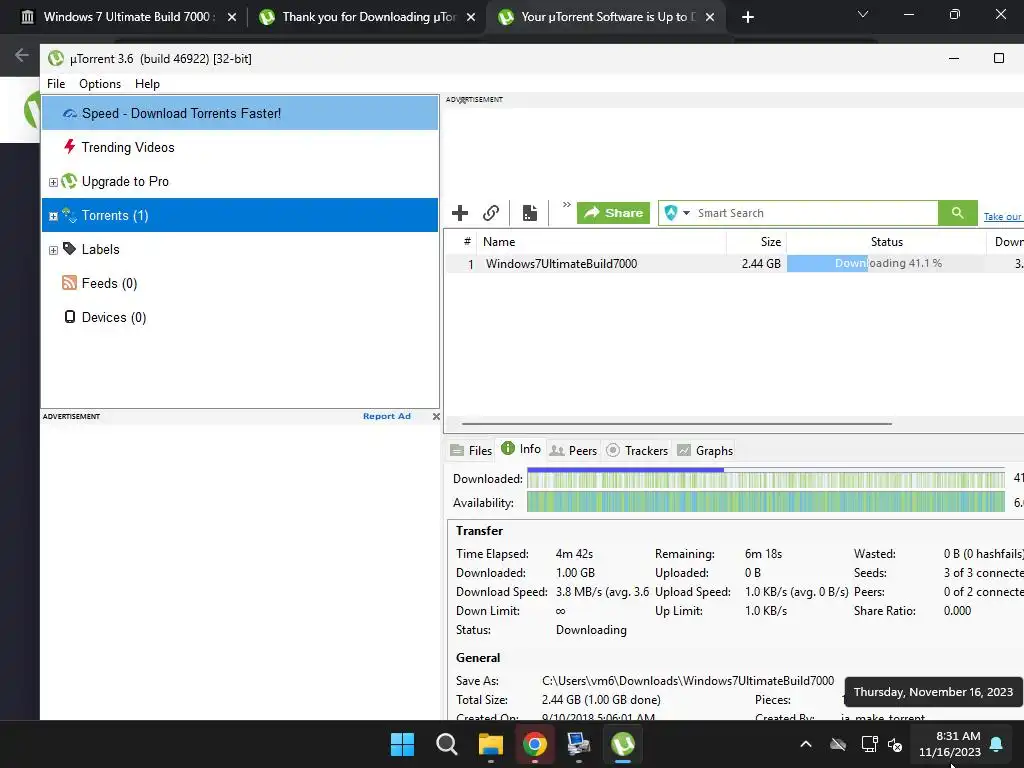Click the Add Torrent plus icon
Screen dimensions: 1024x768
[460, 213]
